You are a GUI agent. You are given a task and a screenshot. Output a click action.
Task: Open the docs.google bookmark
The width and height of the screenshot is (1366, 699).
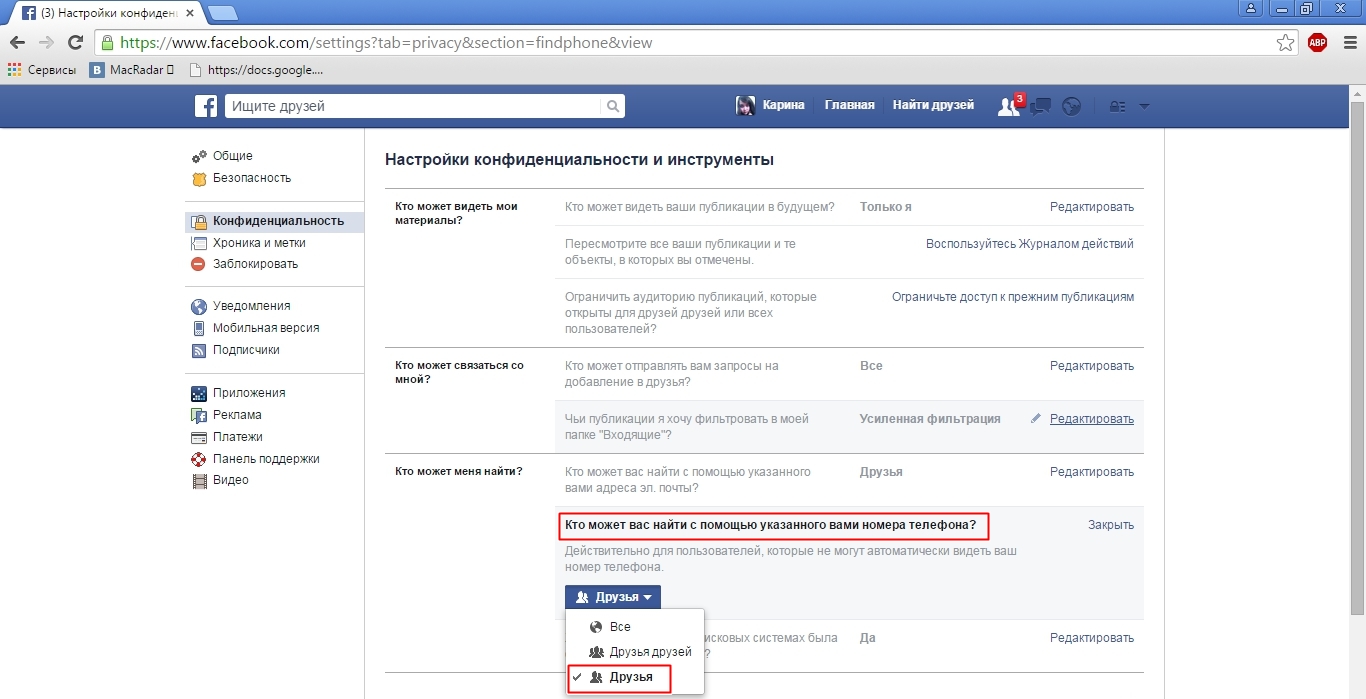256,70
